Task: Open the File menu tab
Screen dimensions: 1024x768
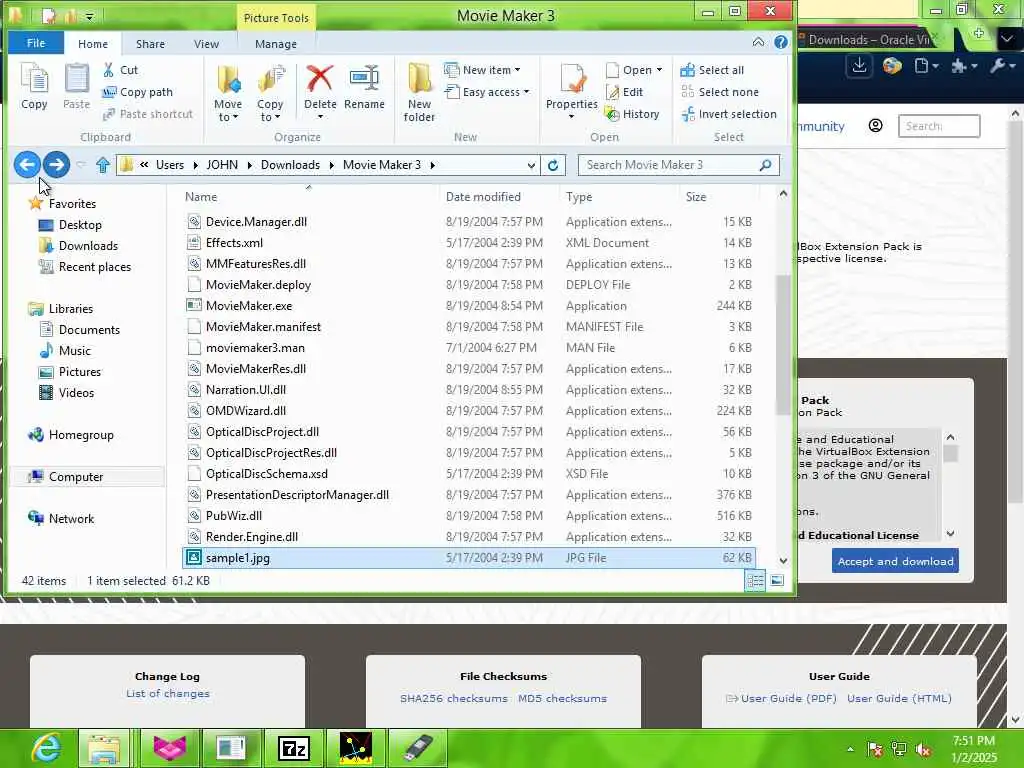Action: click(36, 43)
